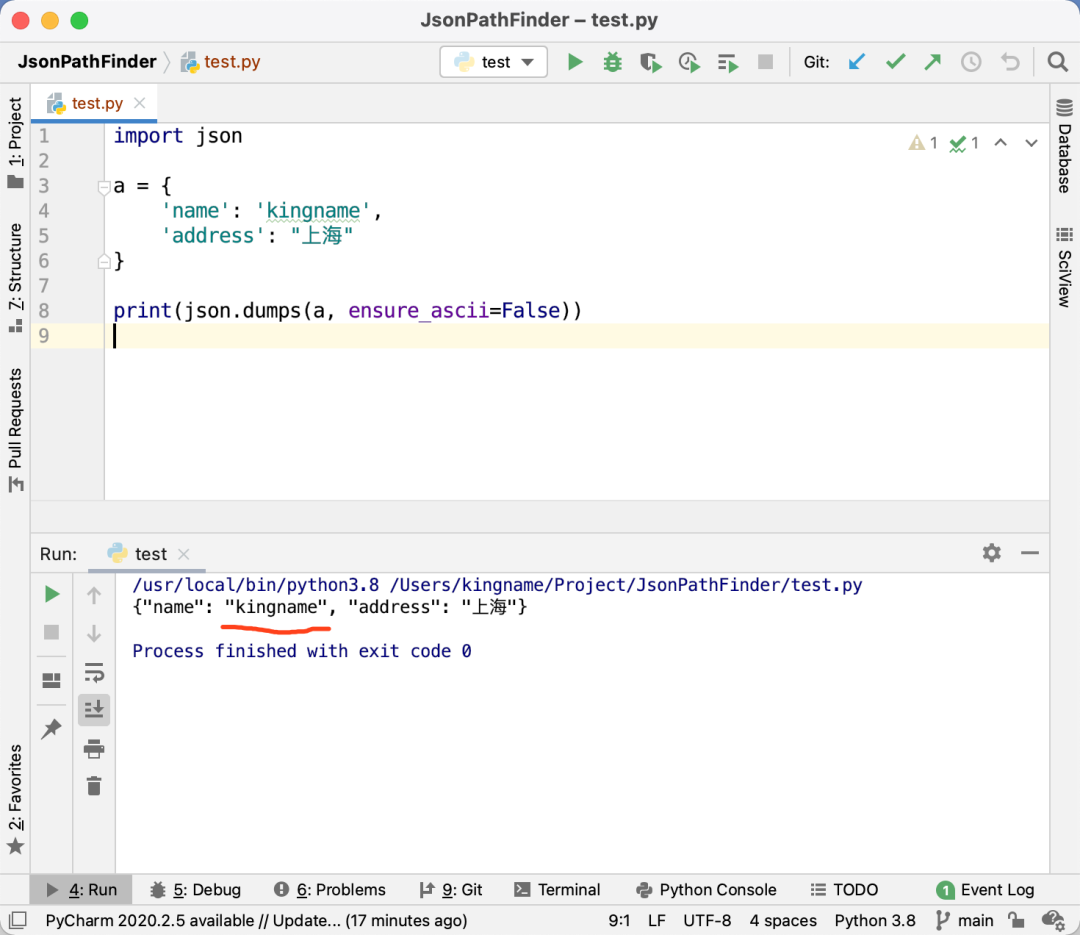Click JsonPathFinder breadcrumb
This screenshot has width=1080, height=935.
pos(87,62)
